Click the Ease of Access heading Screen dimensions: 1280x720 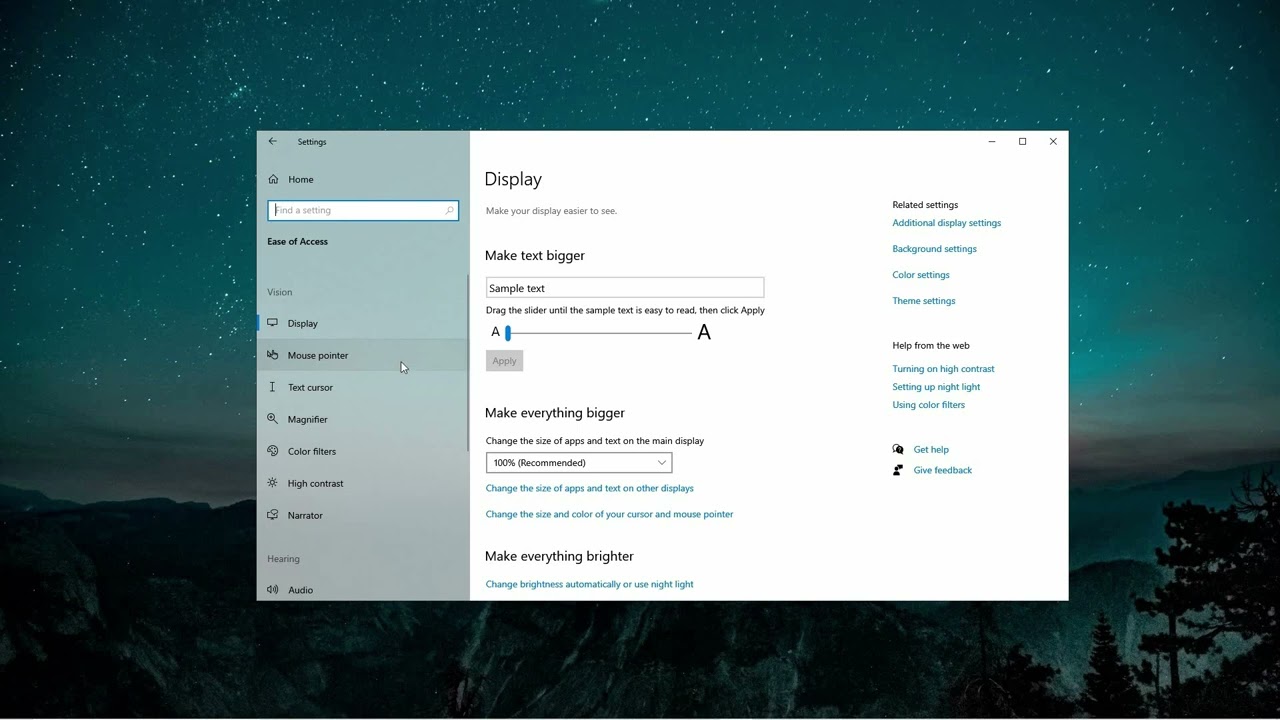pyautogui.click(x=297, y=242)
